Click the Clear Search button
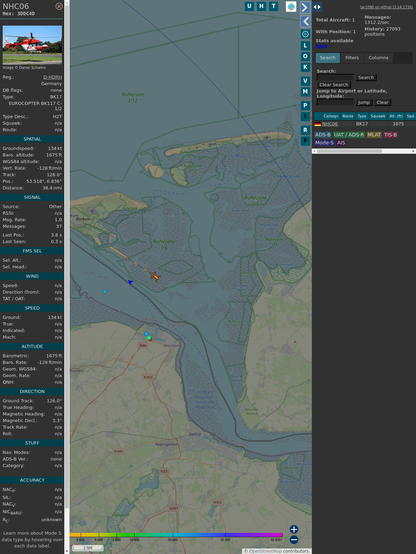 pyautogui.click(x=334, y=85)
